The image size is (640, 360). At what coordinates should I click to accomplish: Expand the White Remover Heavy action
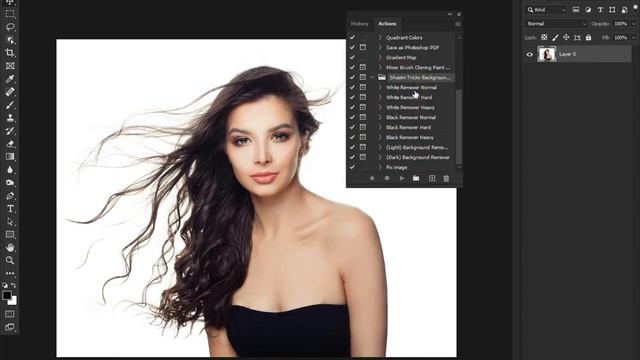point(380,107)
